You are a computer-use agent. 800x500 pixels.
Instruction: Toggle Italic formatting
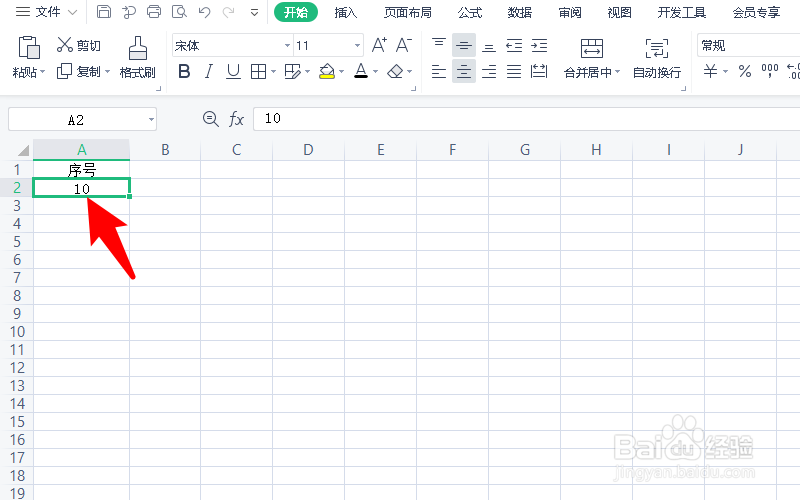(208, 71)
